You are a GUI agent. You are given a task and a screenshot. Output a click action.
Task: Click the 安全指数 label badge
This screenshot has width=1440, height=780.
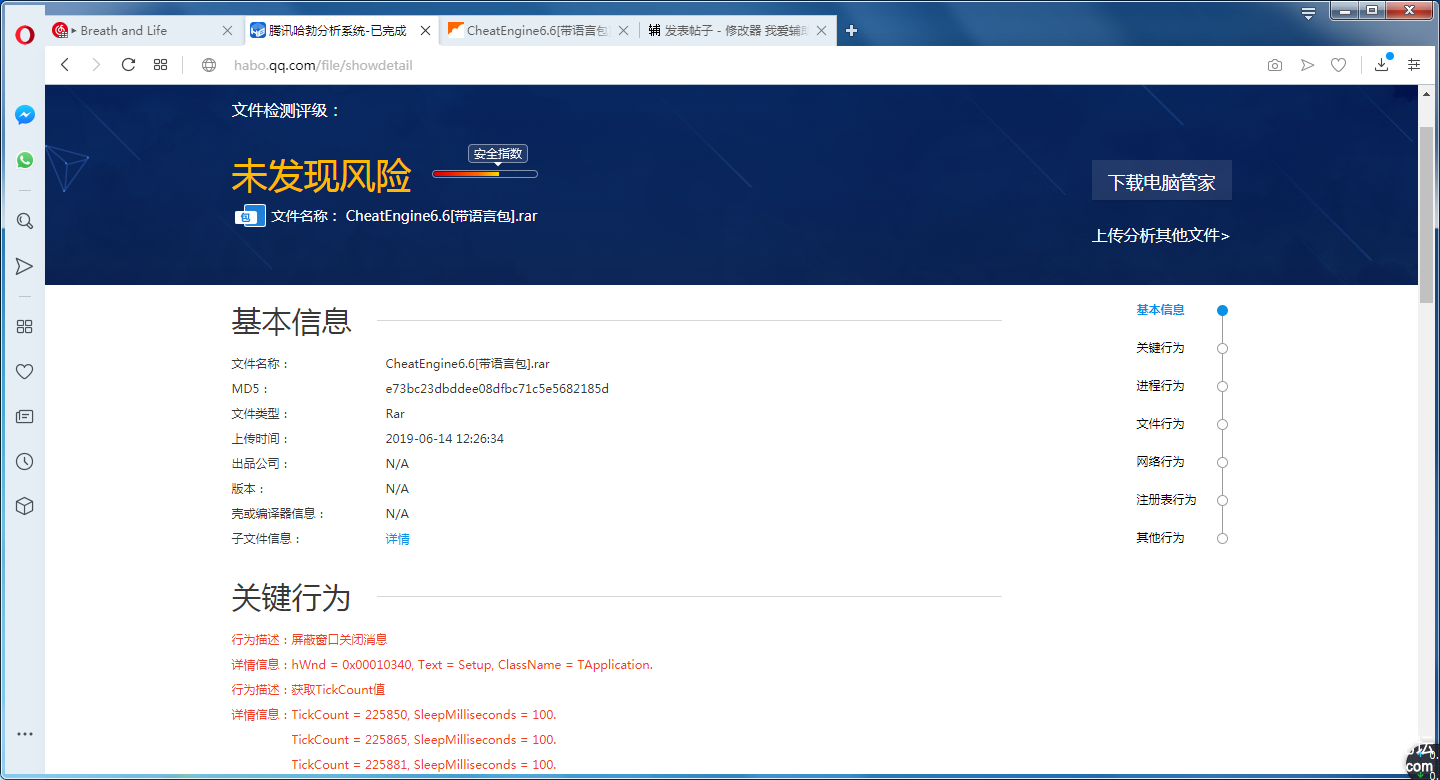coord(498,154)
